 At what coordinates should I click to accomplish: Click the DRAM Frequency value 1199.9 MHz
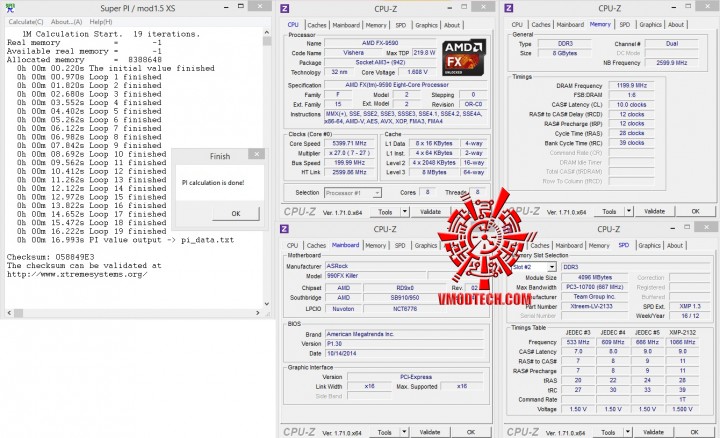coord(632,85)
